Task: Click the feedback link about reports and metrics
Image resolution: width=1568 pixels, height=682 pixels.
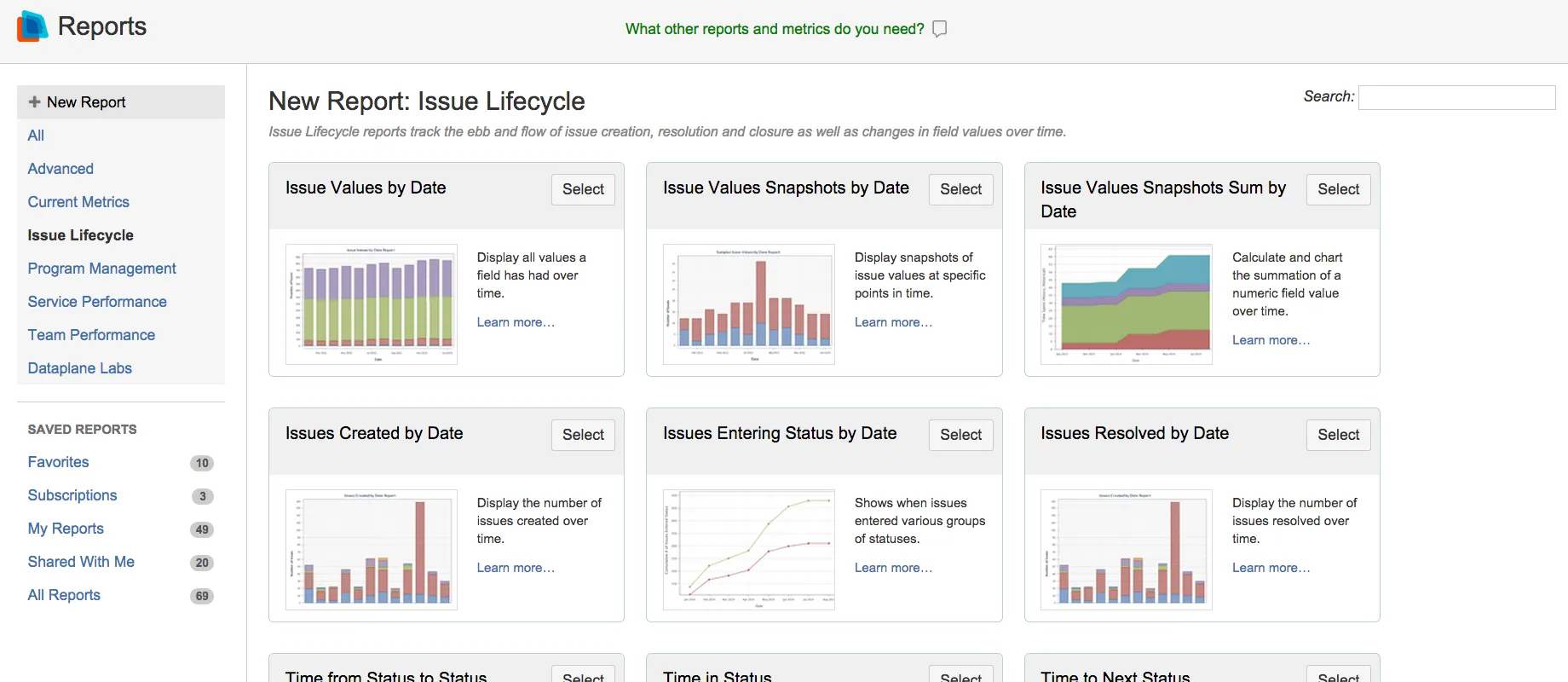Action: click(774, 29)
